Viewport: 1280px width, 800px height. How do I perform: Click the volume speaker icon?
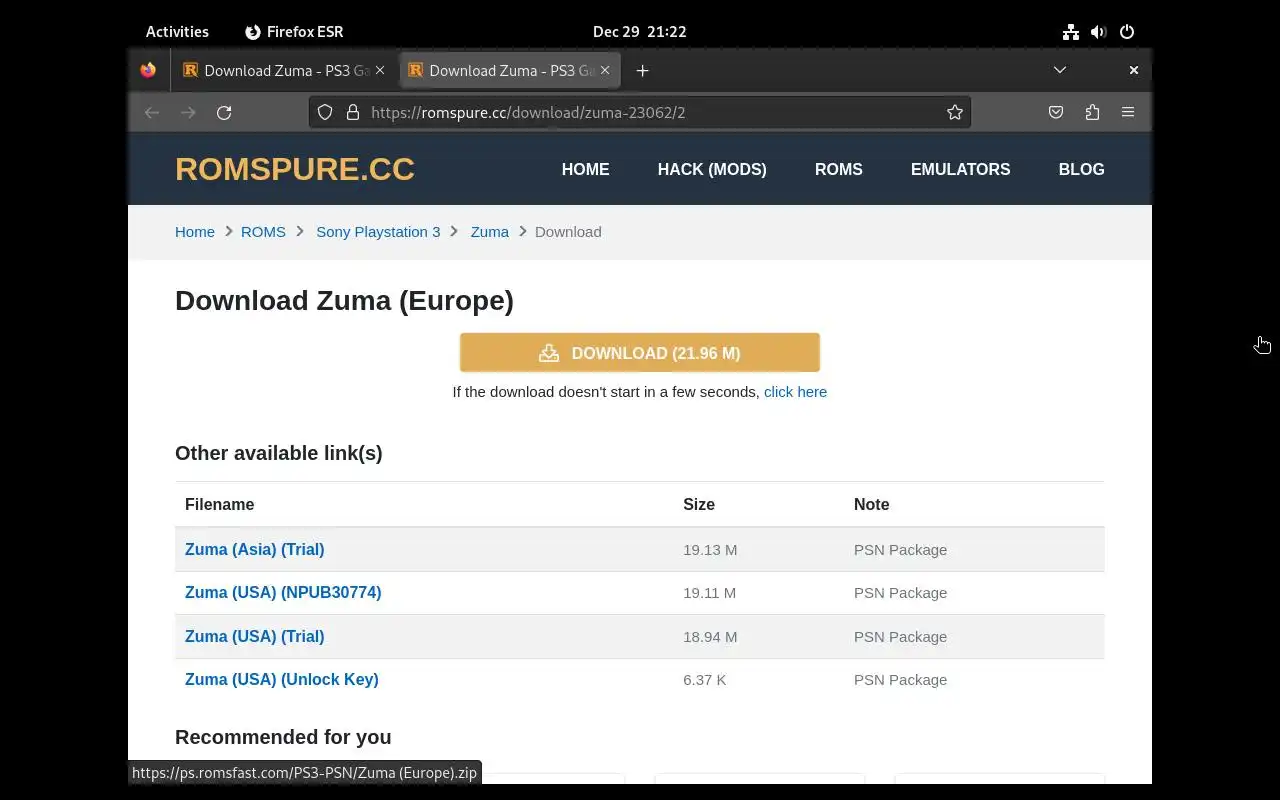pos(1099,31)
